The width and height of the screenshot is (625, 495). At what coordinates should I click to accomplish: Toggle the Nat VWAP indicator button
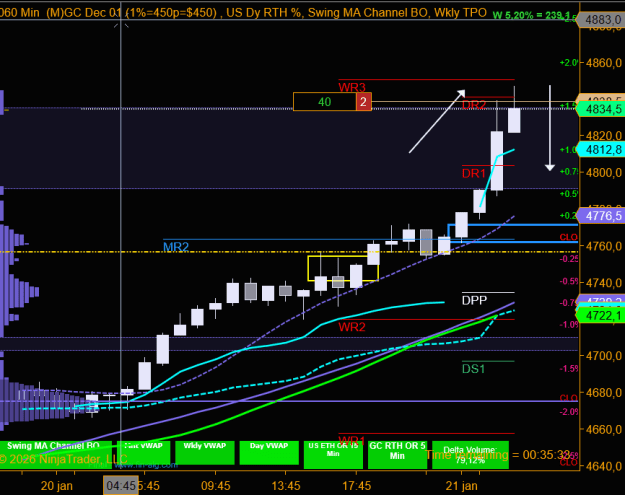click(143, 452)
